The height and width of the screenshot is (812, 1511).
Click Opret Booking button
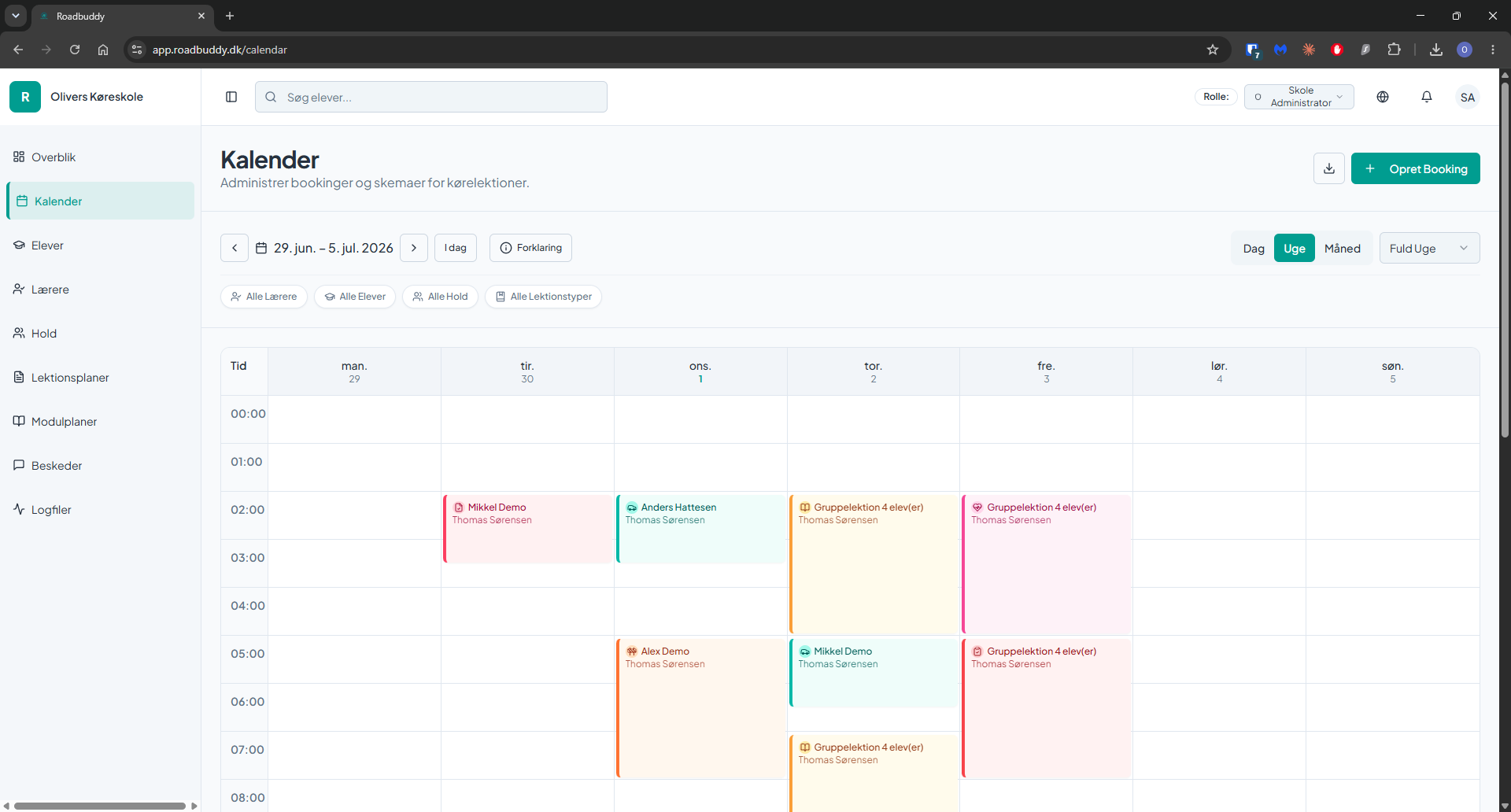tap(1415, 168)
